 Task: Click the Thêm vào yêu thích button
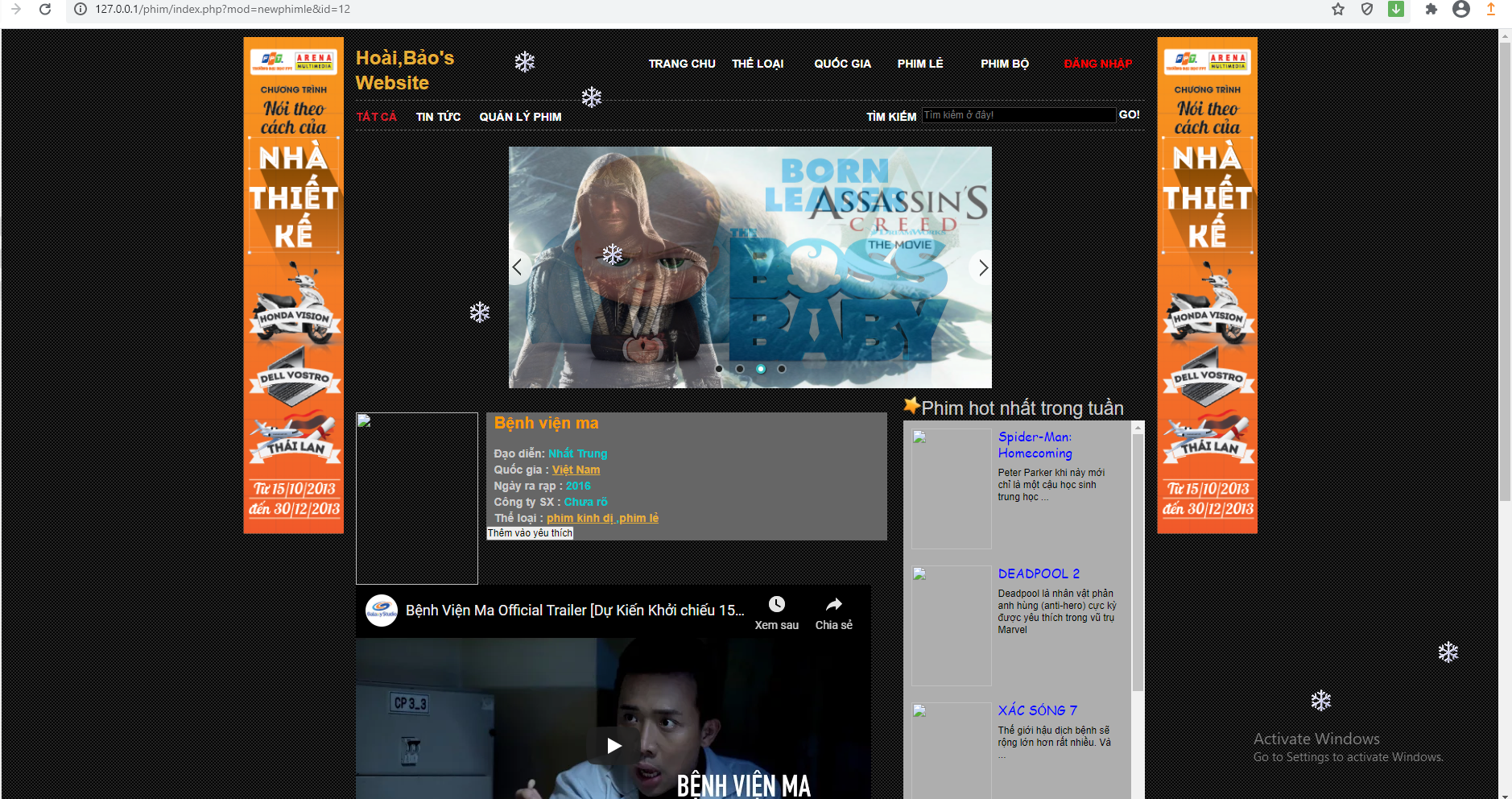point(530,533)
